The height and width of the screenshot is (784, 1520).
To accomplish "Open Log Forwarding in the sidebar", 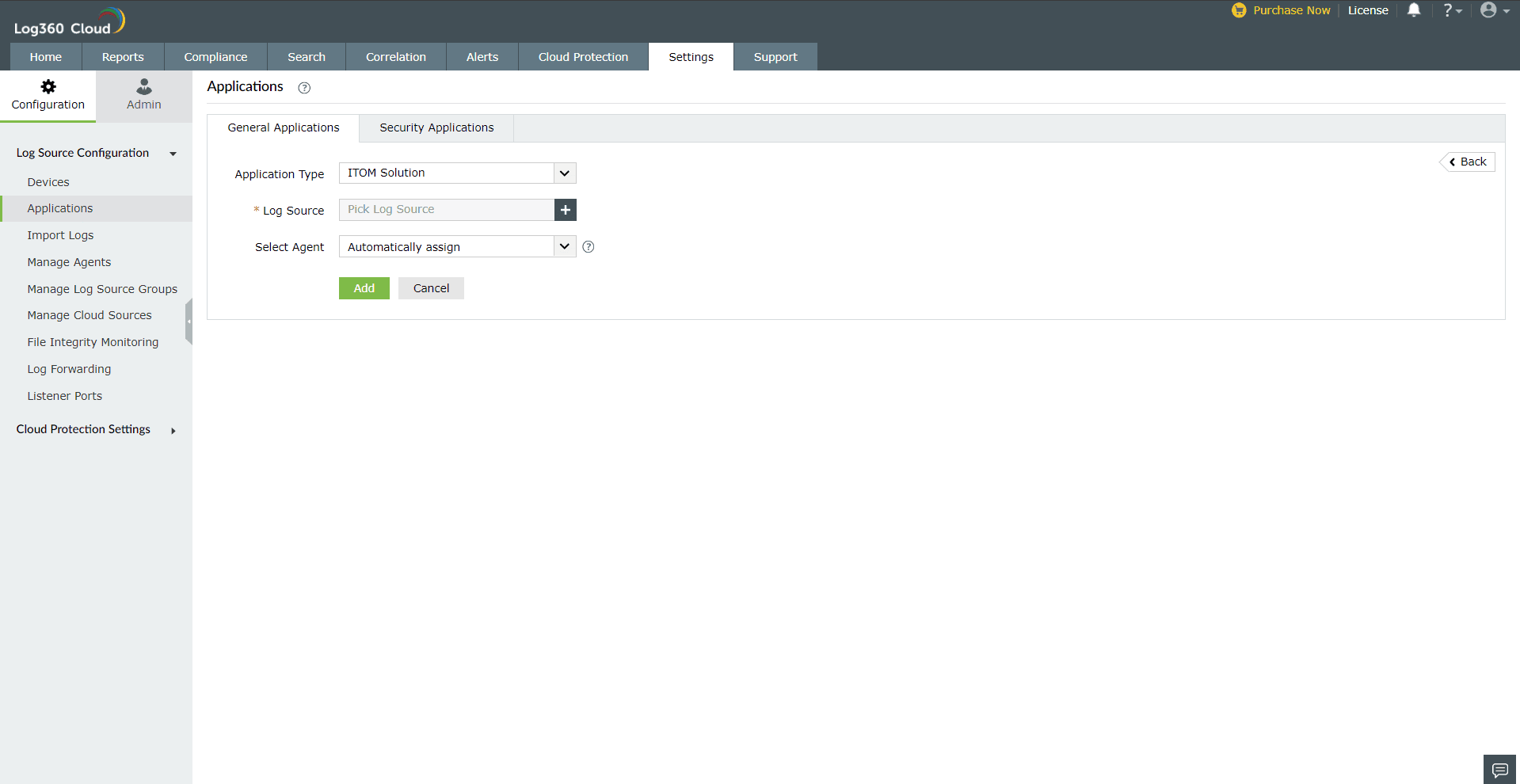I will (x=69, y=369).
